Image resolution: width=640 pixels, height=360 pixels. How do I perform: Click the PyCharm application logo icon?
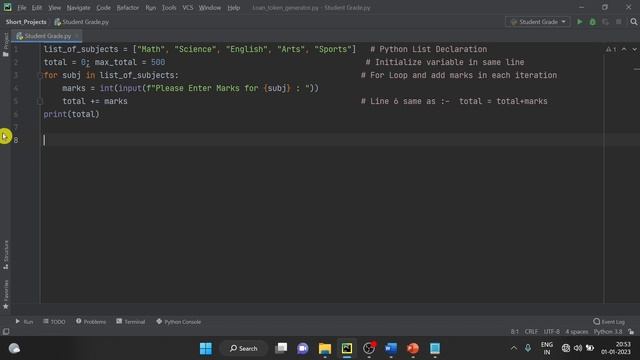[x=7, y=7]
